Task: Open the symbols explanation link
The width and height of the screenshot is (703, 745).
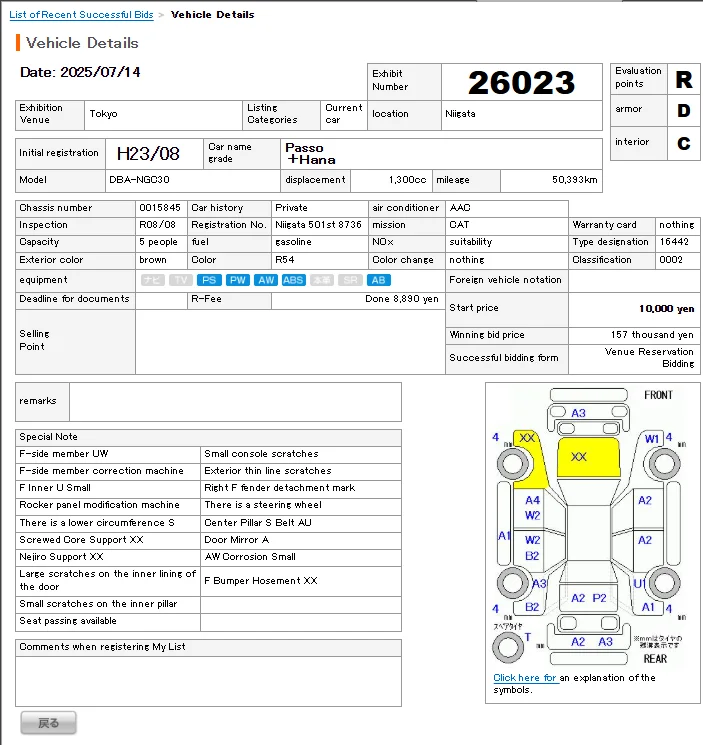Action: 525,678
